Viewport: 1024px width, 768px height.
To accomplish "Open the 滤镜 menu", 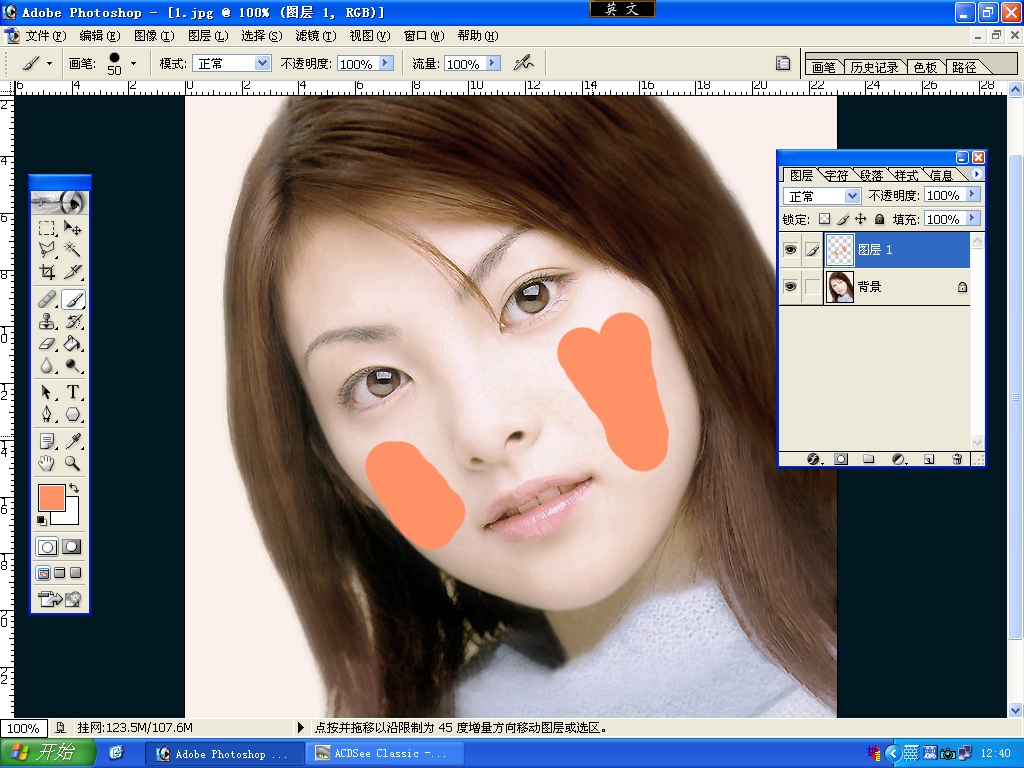I will 315,35.
